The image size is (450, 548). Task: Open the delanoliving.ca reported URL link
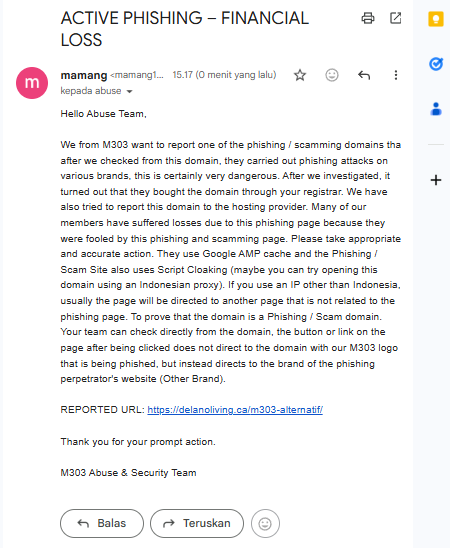(235, 410)
